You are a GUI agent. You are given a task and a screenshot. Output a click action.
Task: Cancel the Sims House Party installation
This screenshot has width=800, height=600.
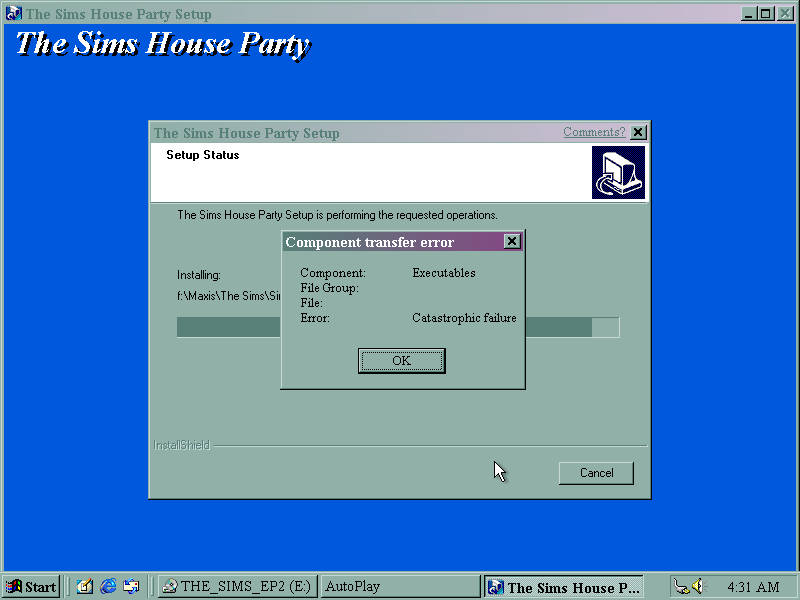pos(596,473)
